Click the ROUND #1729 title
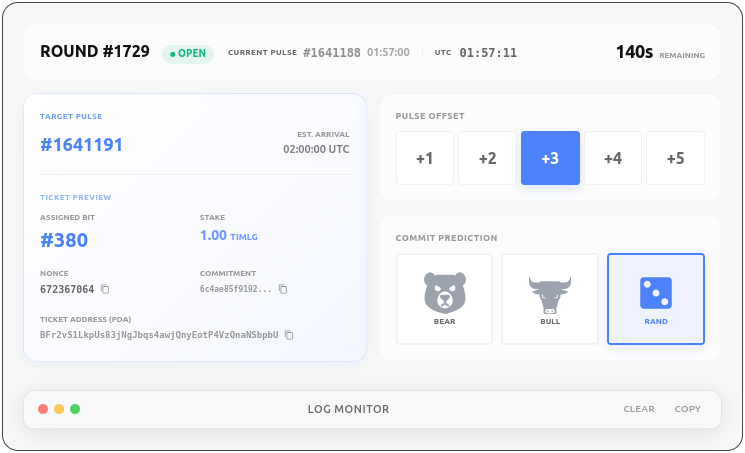The image size is (745, 453). click(x=95, y=51)
